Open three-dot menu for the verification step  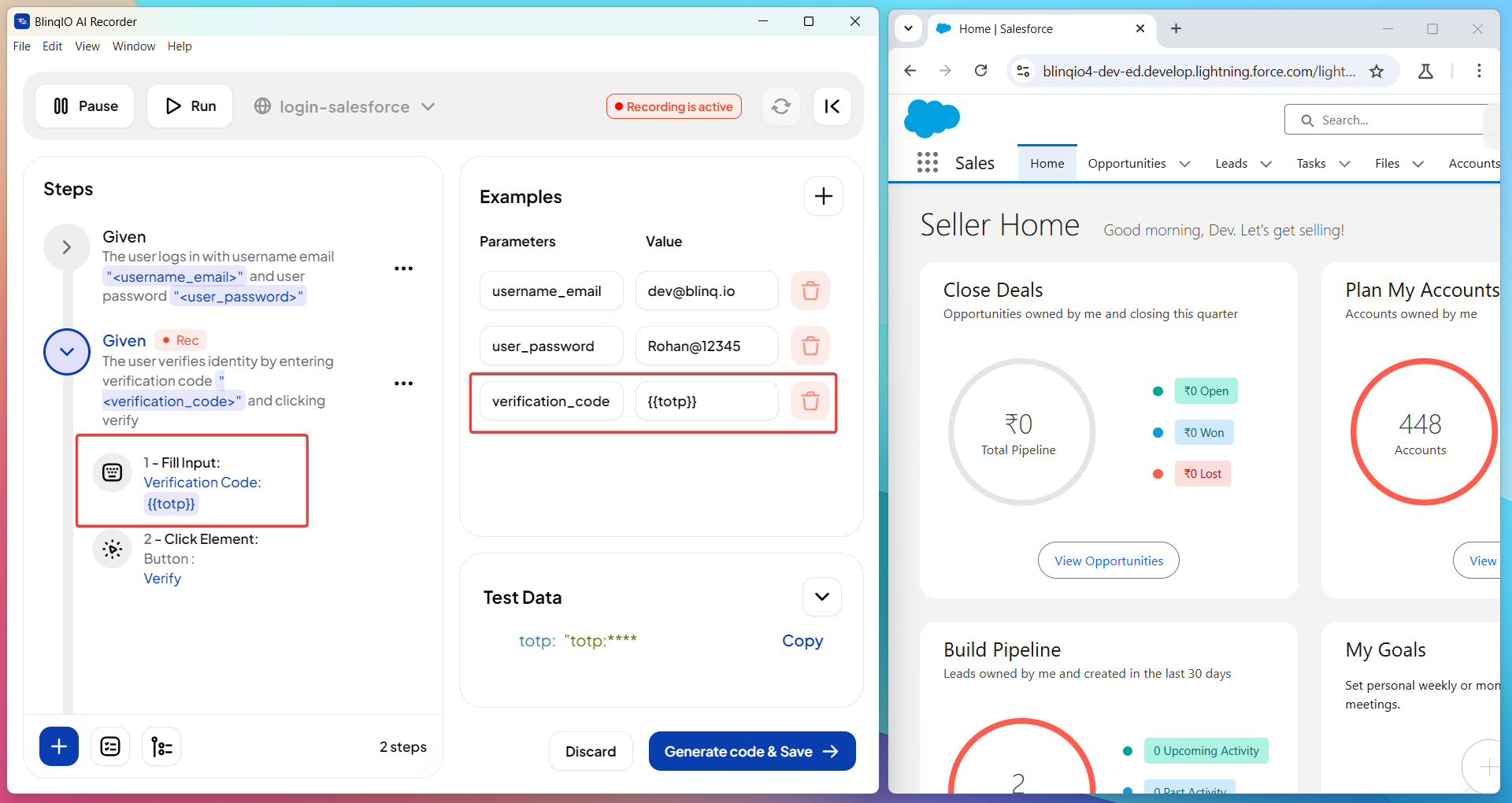pos(404,383)
